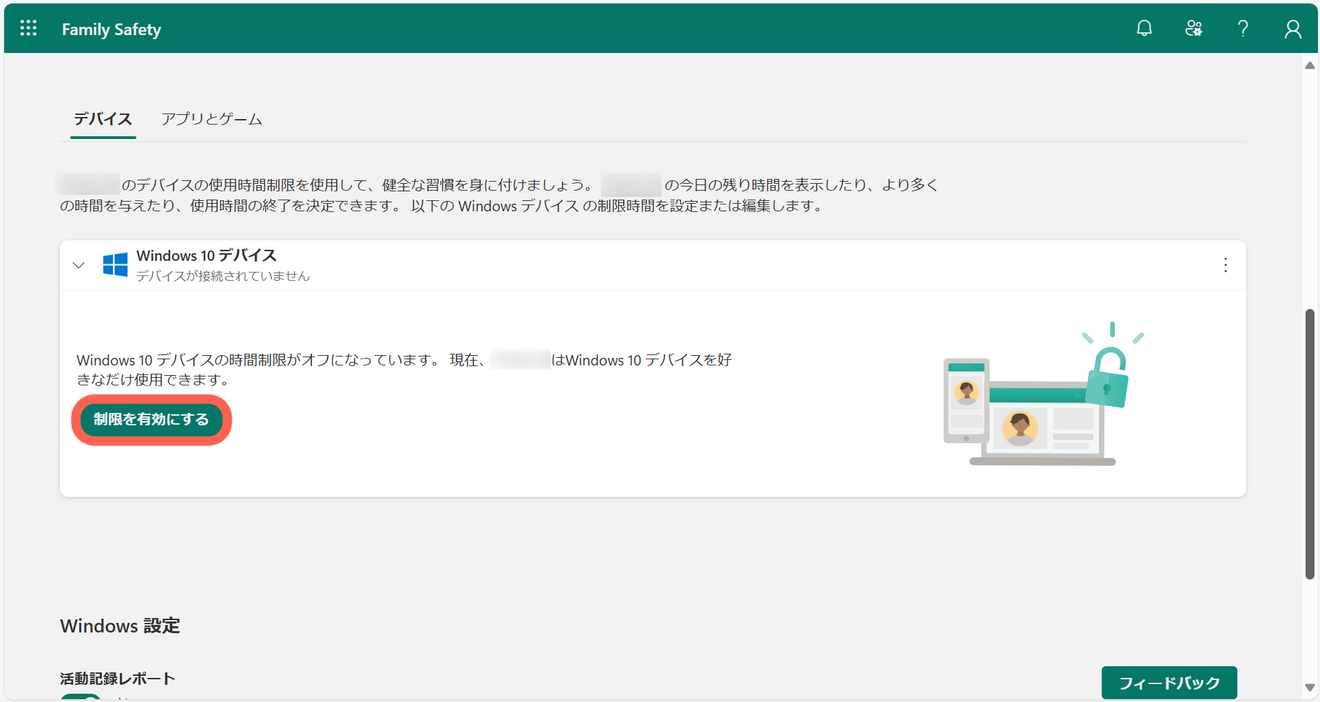Click the デバイスが接続されていません status text

tap(223, 276)
